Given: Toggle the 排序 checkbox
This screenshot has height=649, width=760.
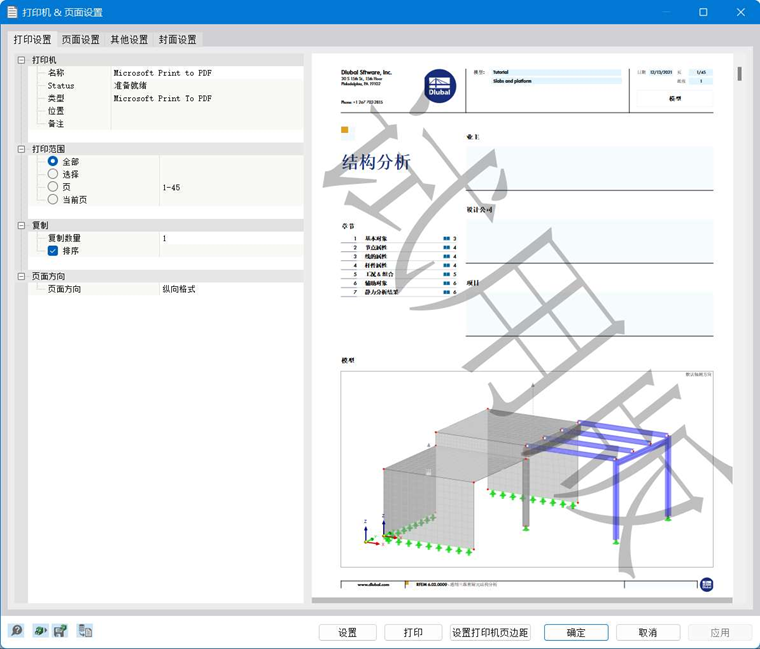Looking at the screenshot, I should pyautogui.click(x=53, y=251).
